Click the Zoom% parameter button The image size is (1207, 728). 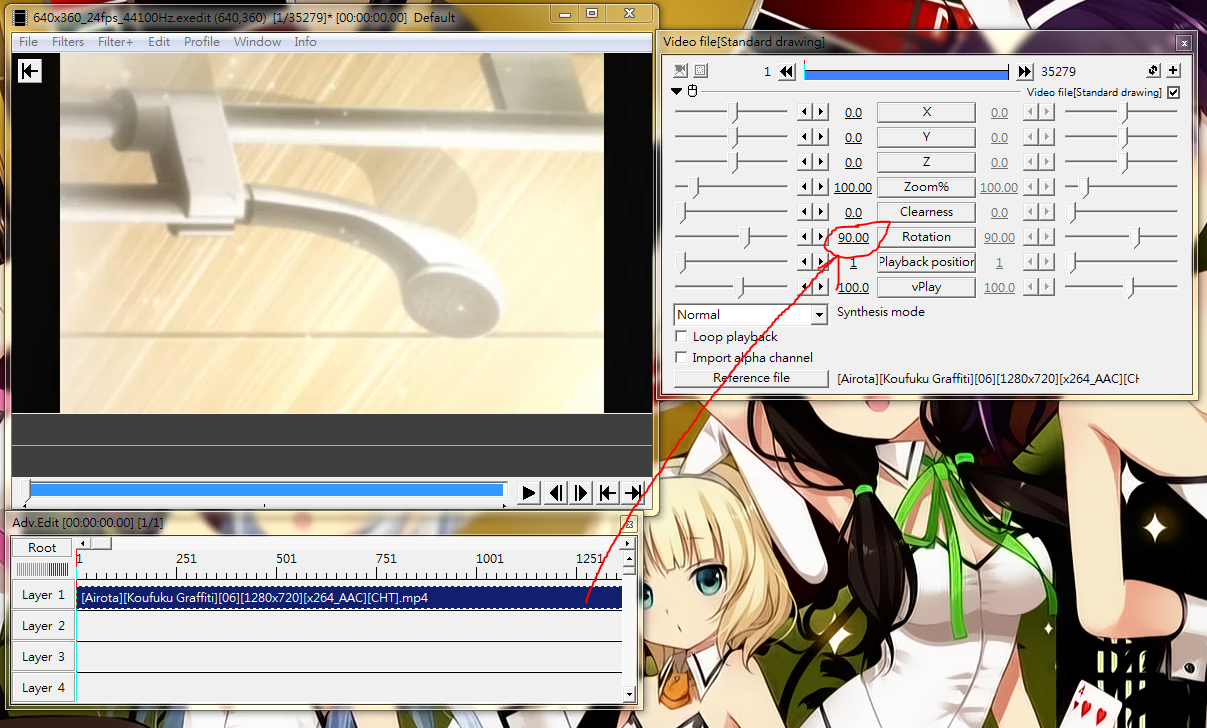(x=926, y=187)
